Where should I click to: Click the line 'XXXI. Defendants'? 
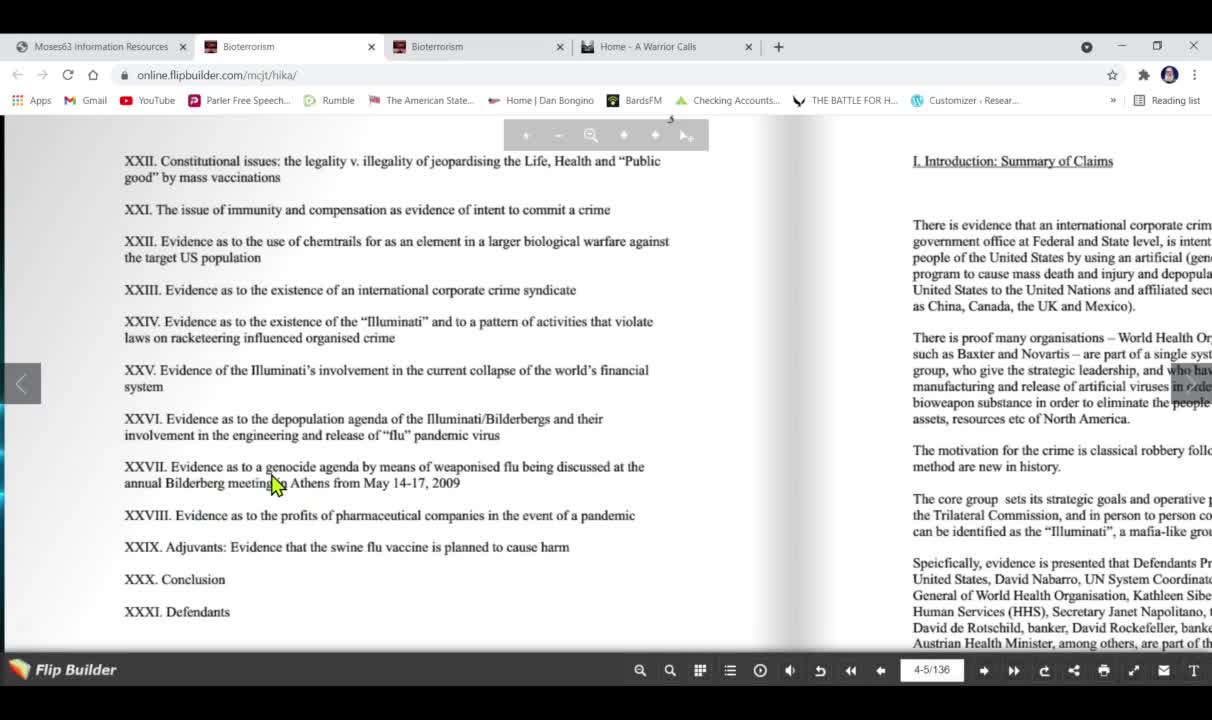click(177, 612)
